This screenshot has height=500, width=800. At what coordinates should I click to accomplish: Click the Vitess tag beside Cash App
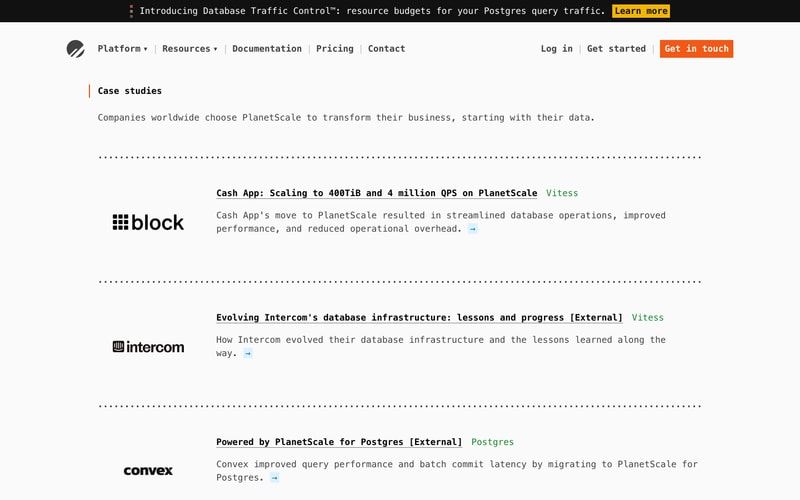coord(562,193)
